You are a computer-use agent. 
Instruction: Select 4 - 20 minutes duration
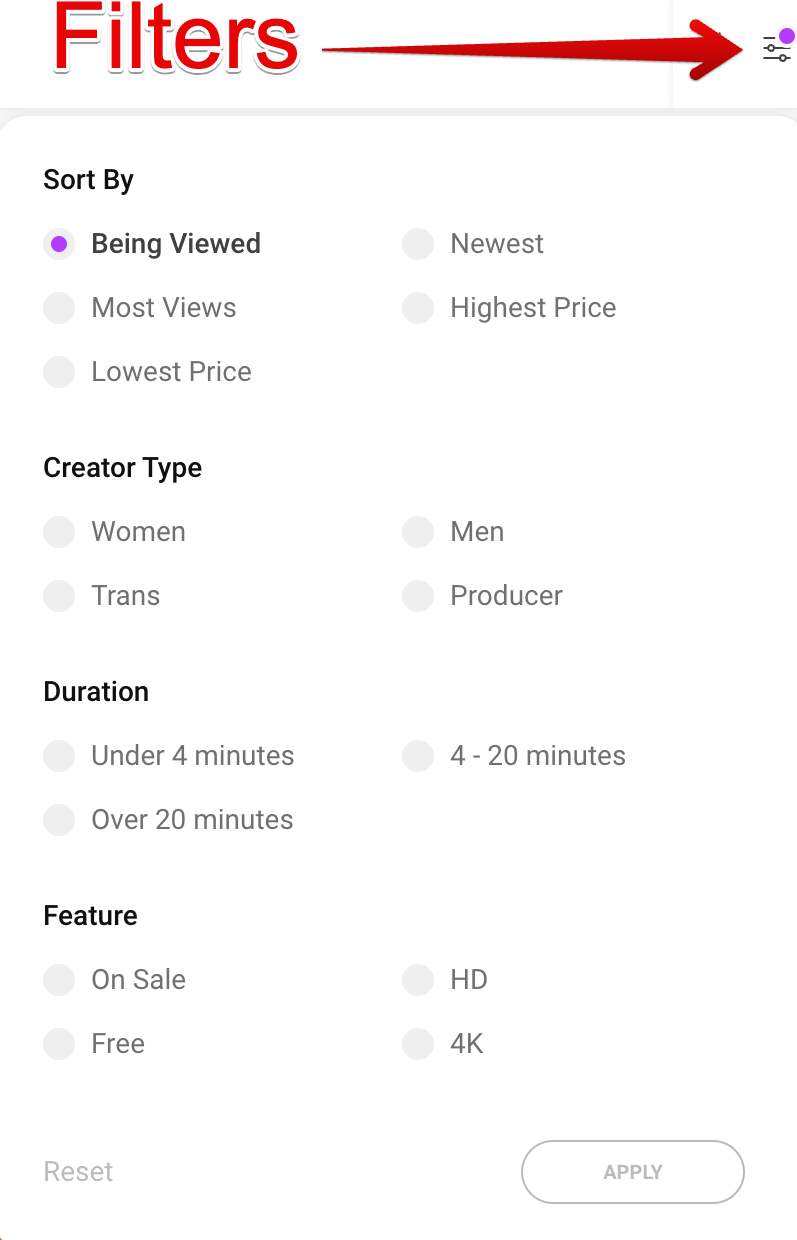(418, 756)
